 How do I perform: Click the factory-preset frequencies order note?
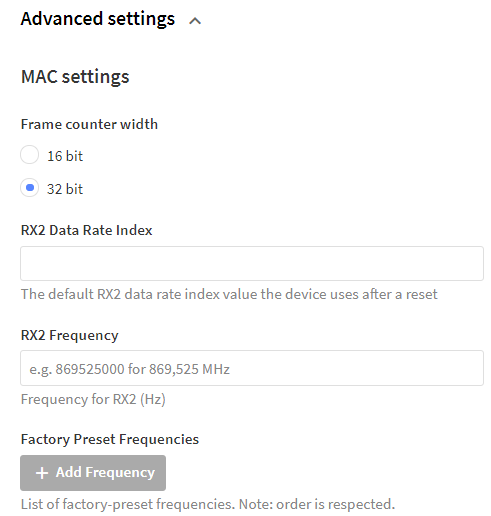click(x=208, y=504)
